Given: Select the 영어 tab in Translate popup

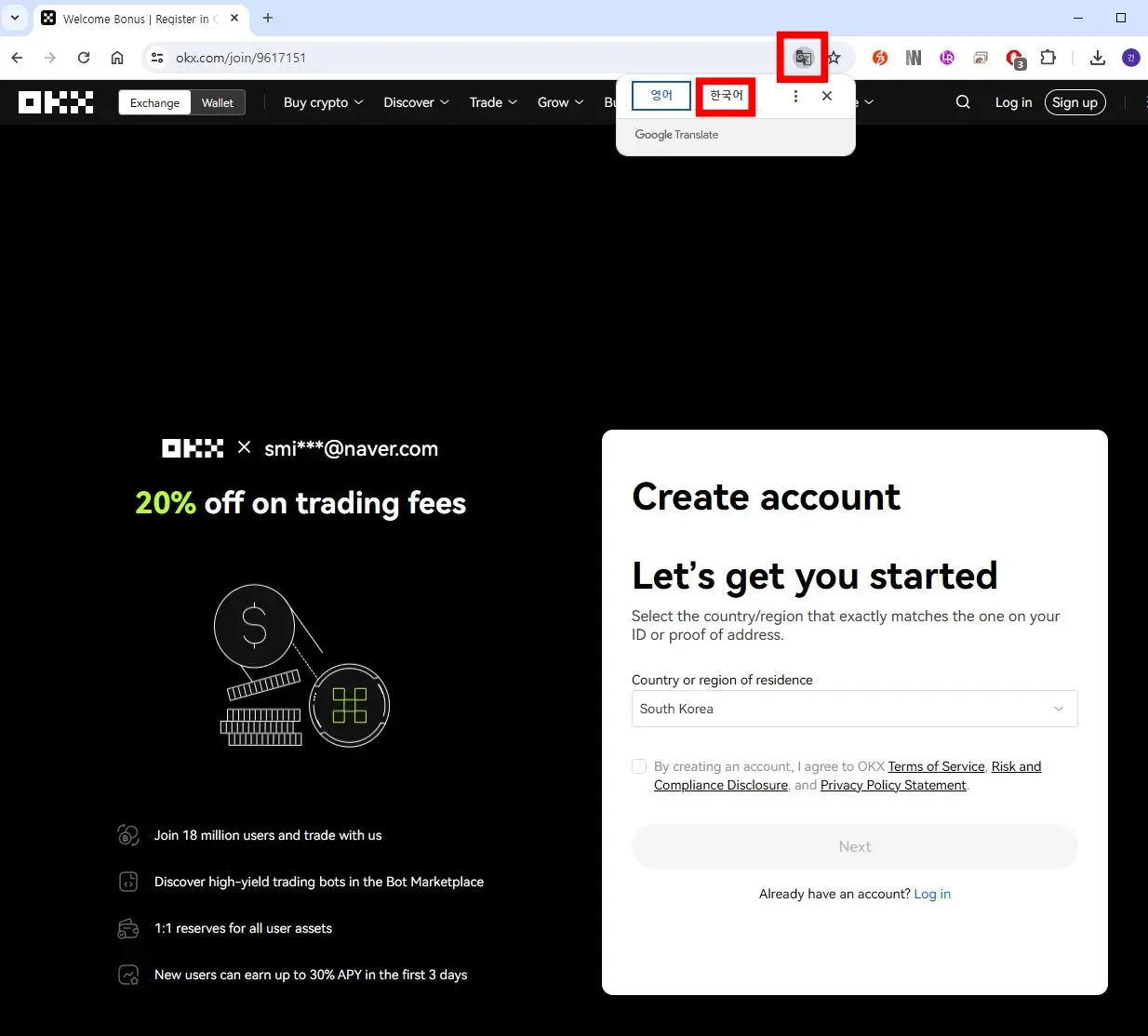Looking at the screenshot, I should tap(661, 96).
